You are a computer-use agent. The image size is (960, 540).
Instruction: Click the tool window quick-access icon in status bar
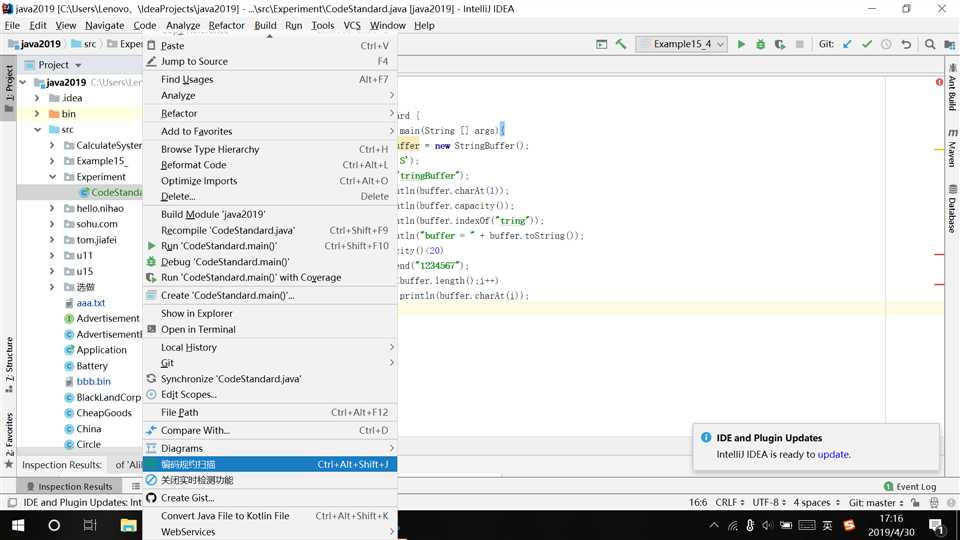point(12,503)
